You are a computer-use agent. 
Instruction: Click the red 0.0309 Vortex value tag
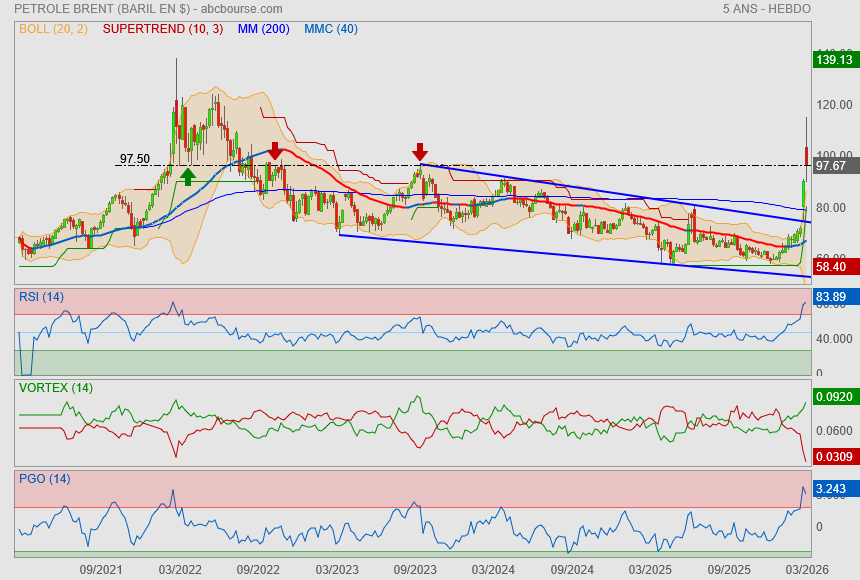[x=833, y=457]
